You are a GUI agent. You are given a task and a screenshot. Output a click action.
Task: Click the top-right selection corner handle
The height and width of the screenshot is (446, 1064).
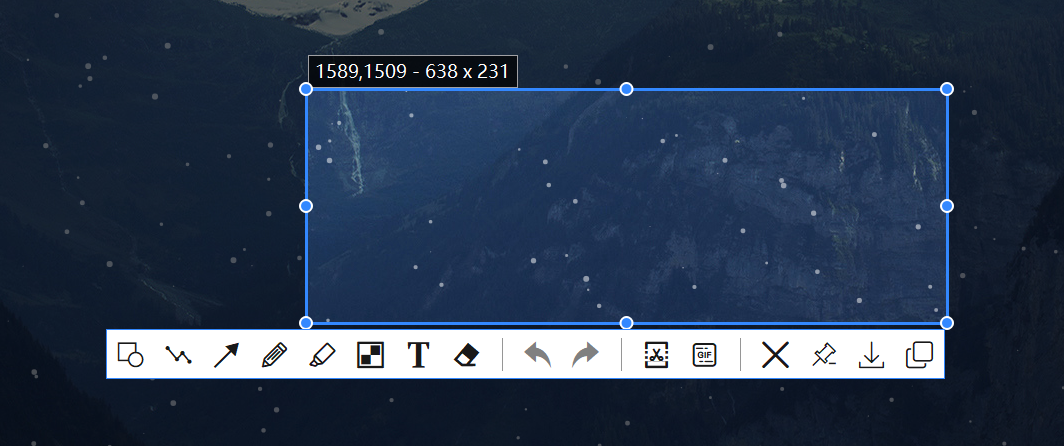(x=947, y=89)
